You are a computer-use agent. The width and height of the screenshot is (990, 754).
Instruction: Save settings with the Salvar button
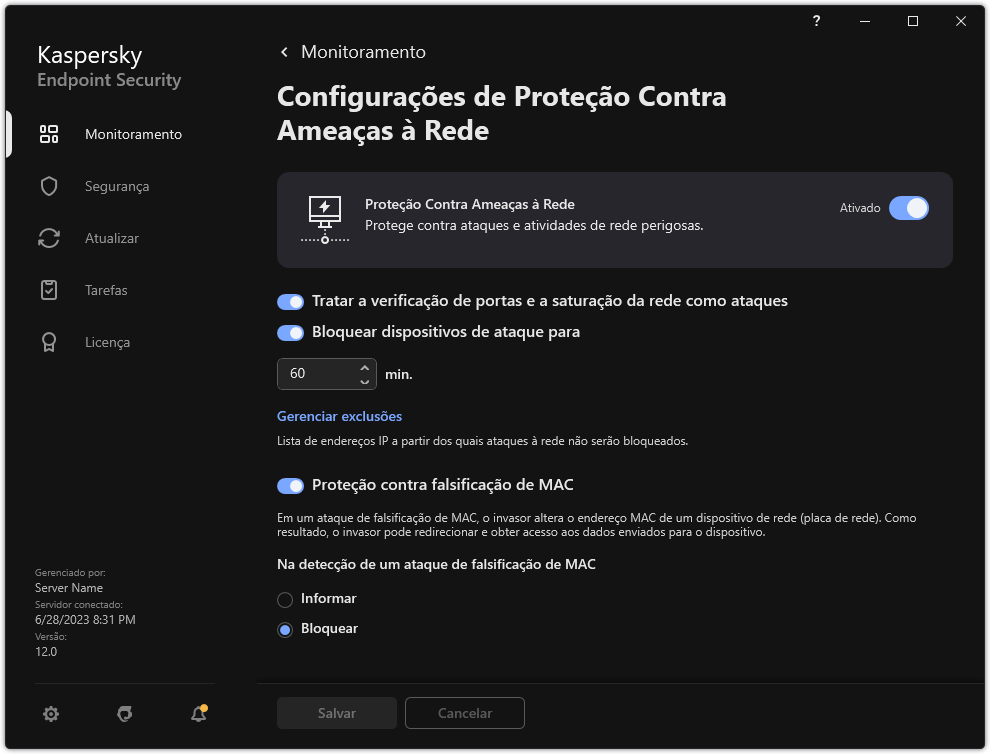pyautogui.click(x=336, y=713)
